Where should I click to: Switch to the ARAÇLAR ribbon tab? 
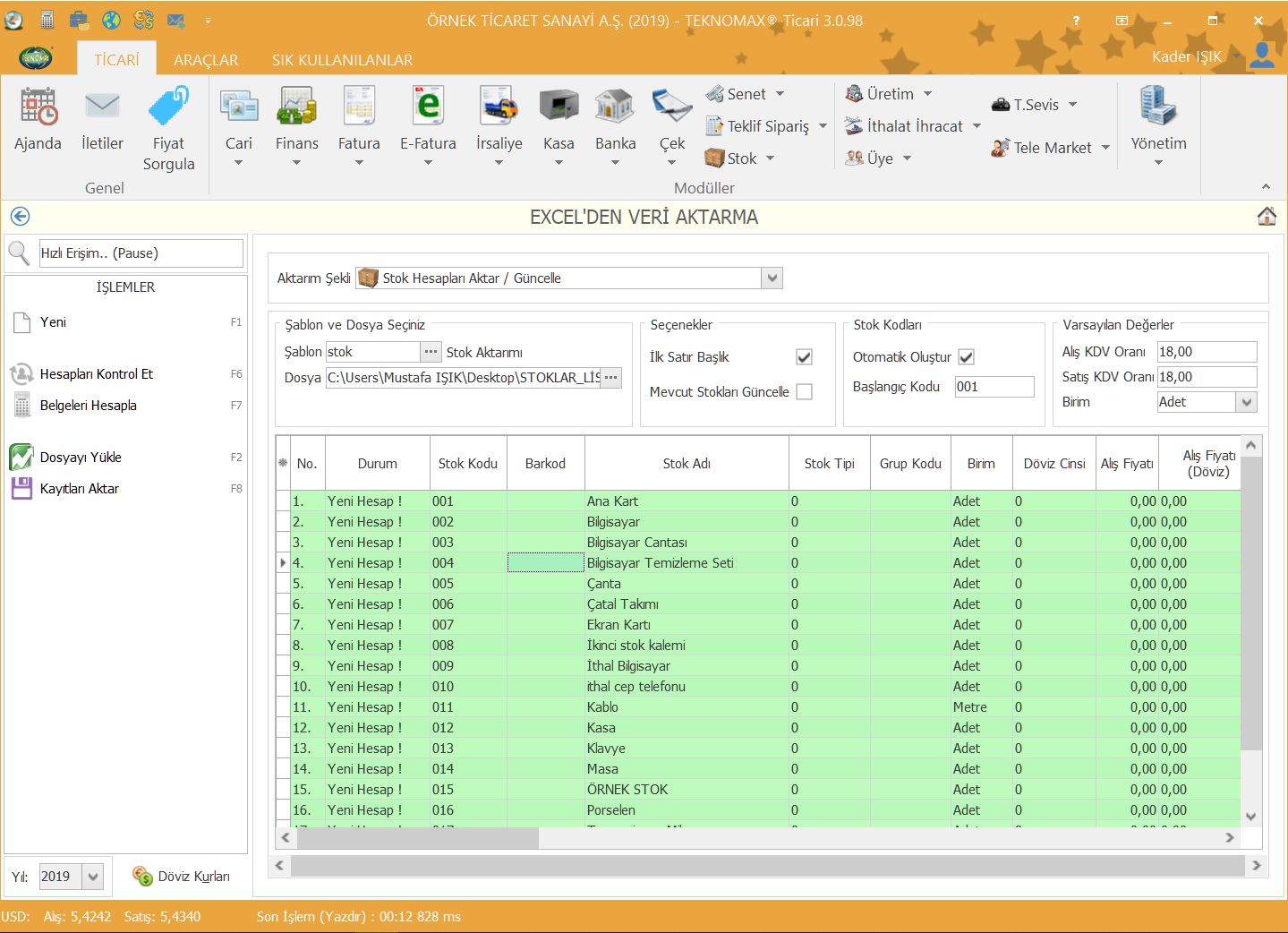point(206,60)
